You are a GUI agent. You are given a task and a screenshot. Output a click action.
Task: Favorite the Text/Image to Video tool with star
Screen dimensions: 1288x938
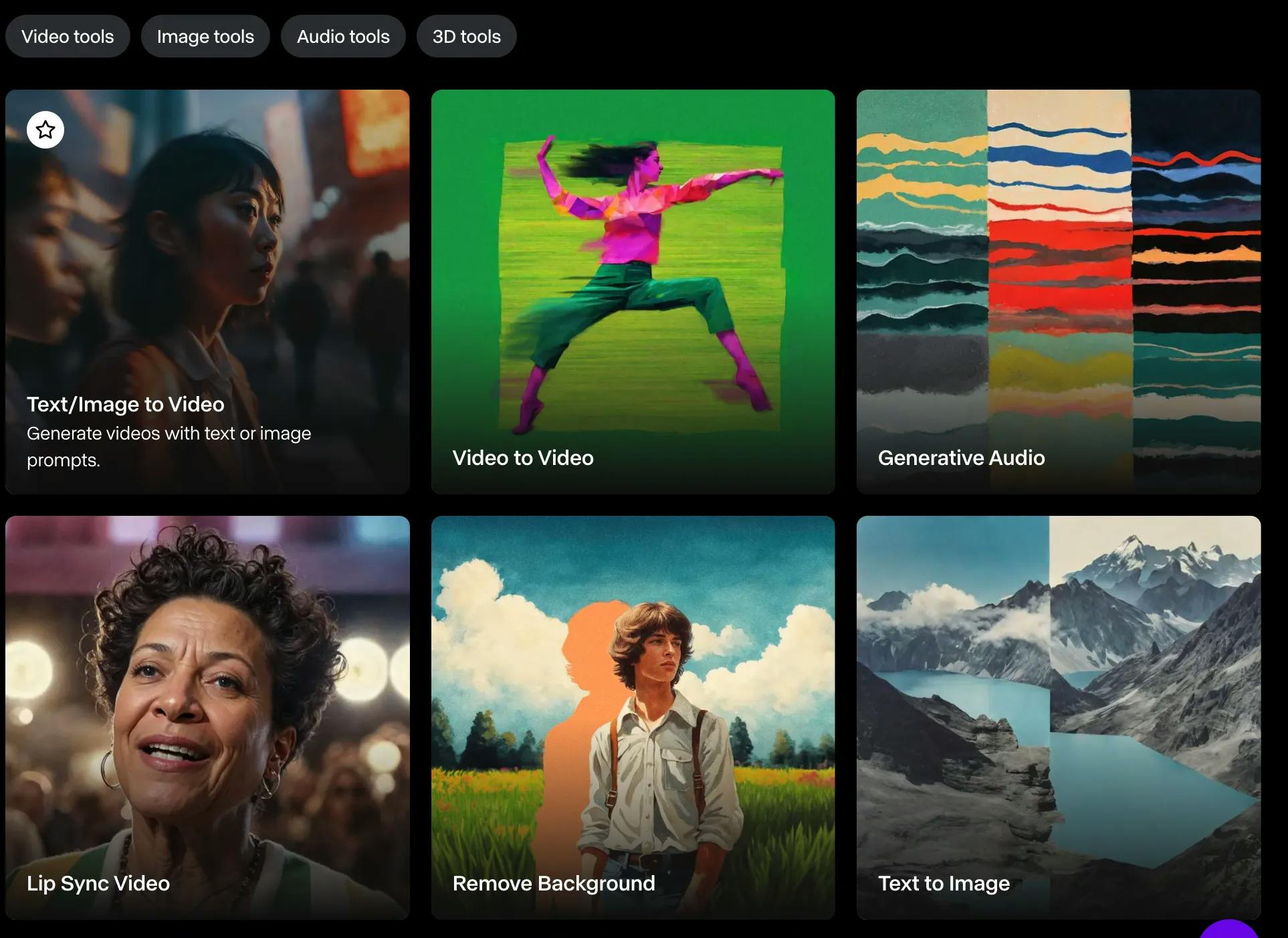[x=45, y=130]
